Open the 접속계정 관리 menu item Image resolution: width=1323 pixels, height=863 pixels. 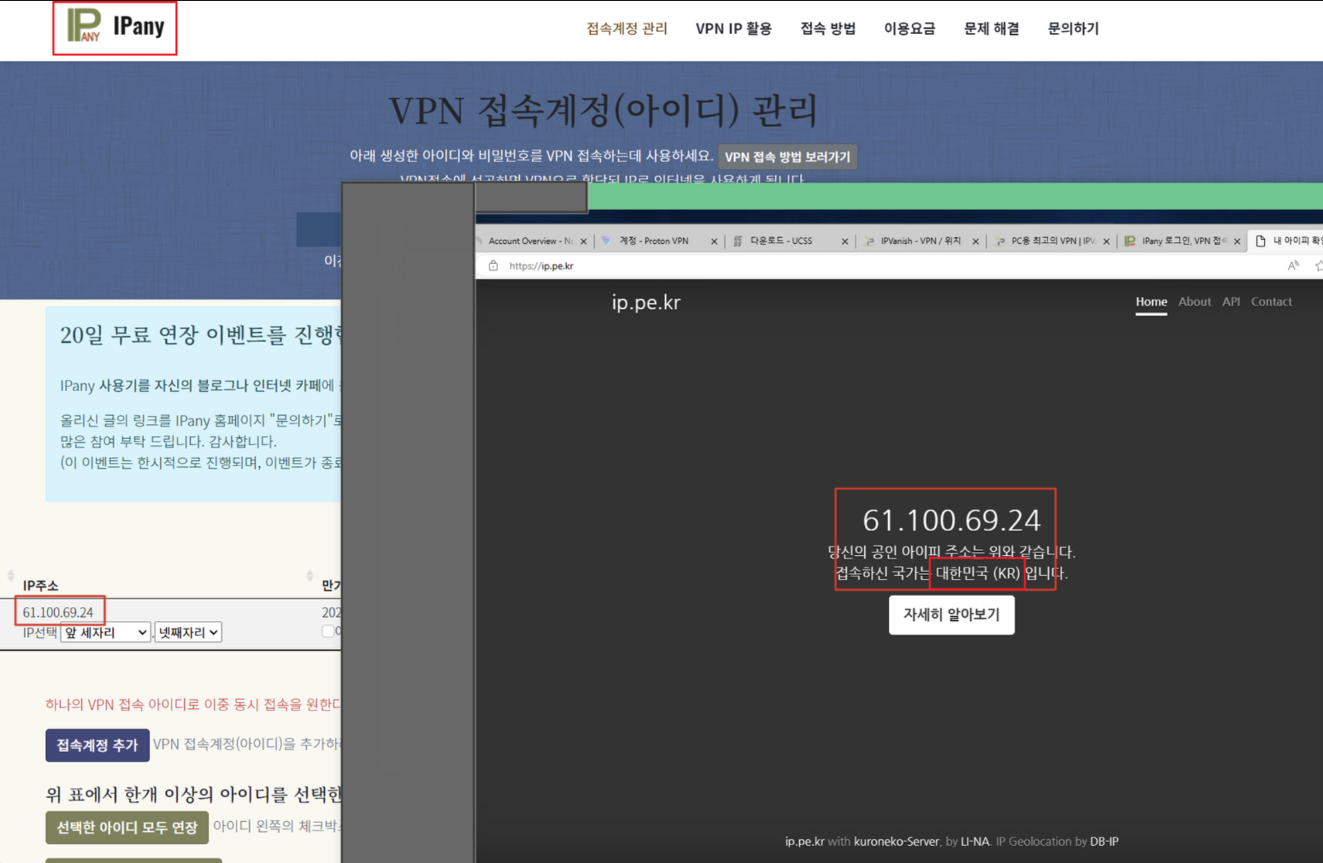click(627, 29)
